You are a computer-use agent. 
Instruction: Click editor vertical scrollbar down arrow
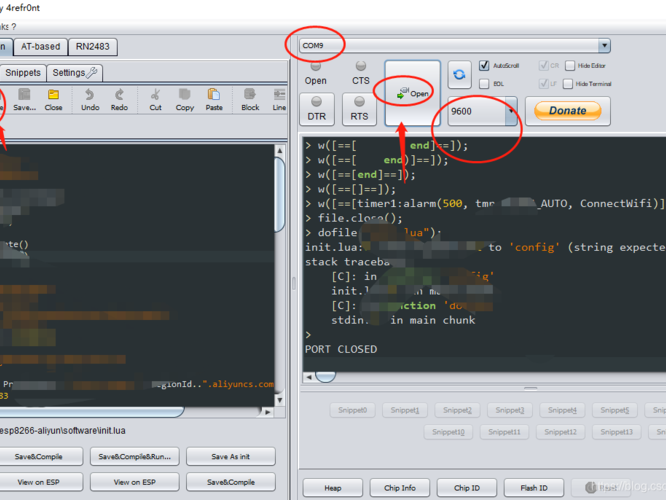(279, 400)
